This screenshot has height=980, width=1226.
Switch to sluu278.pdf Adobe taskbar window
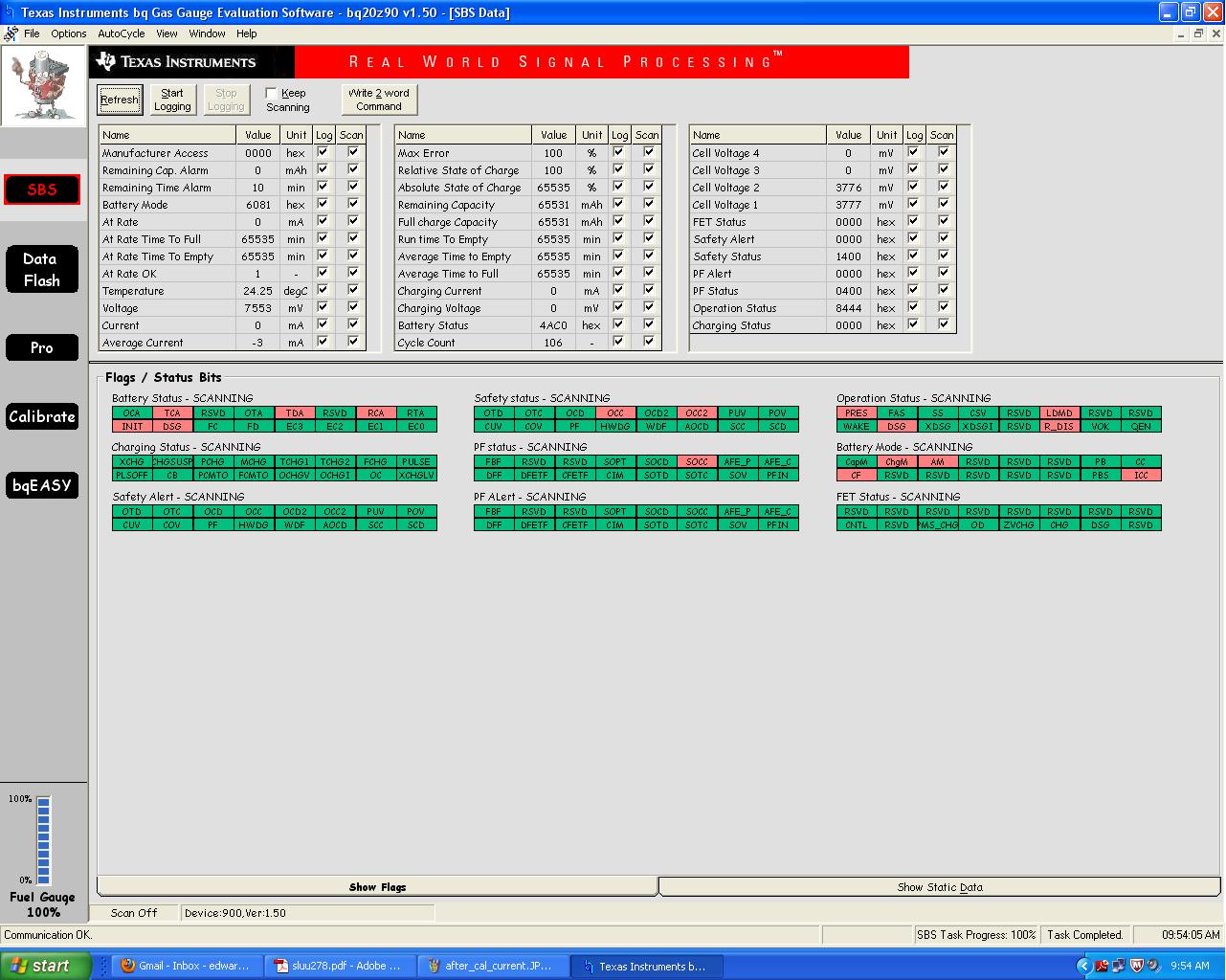[x=342, y=966]
